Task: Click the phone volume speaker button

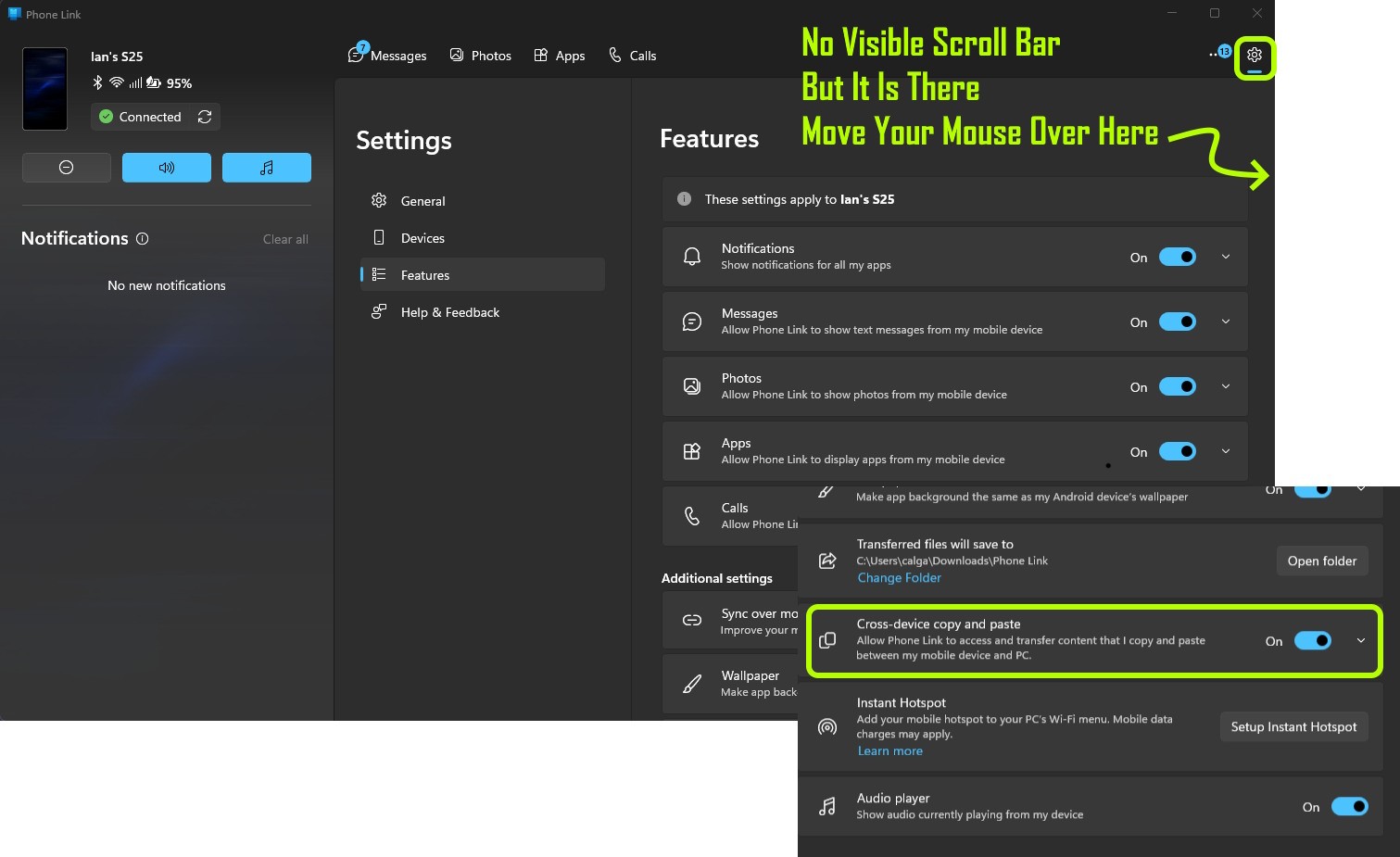Action: coord(167,168)
